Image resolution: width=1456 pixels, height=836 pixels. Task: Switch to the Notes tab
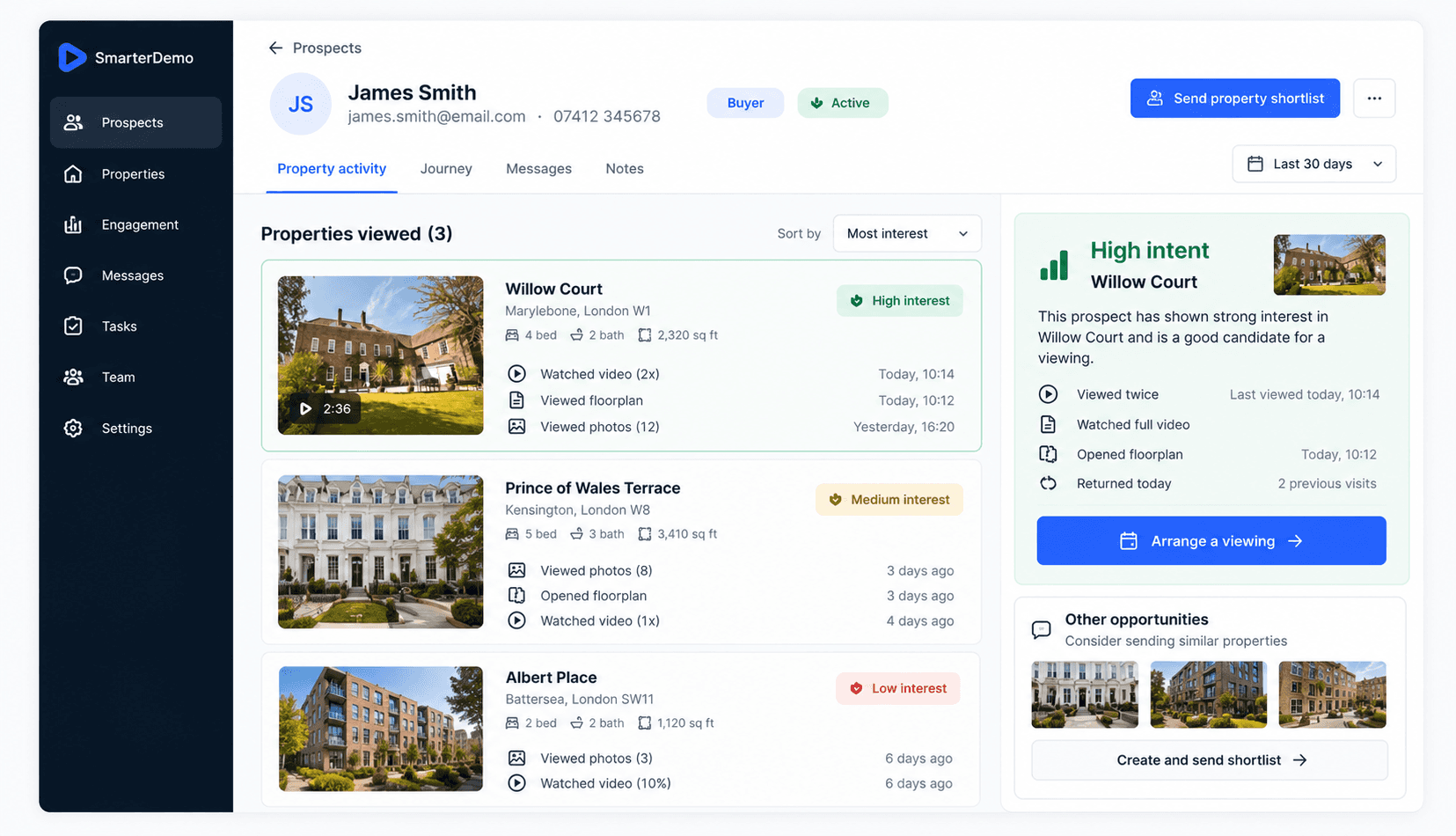click(625, 169)
